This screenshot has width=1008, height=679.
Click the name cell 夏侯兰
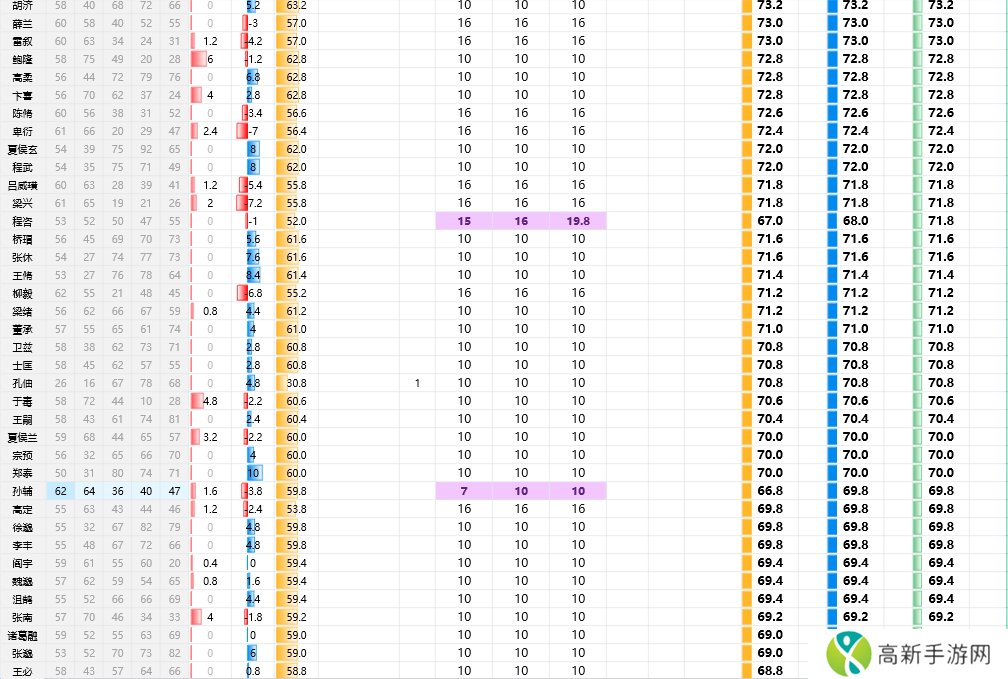coord(22,437)
